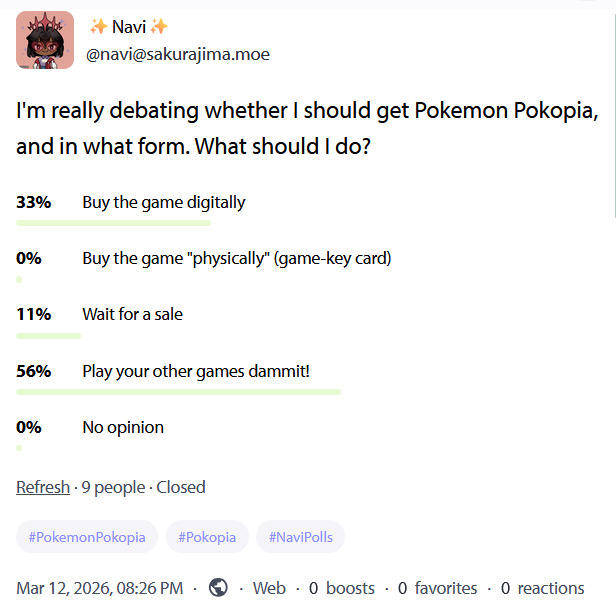This screenshot has height=608, width=616.
Task: Show the 0 reactions list
Action: pos(542,588)
